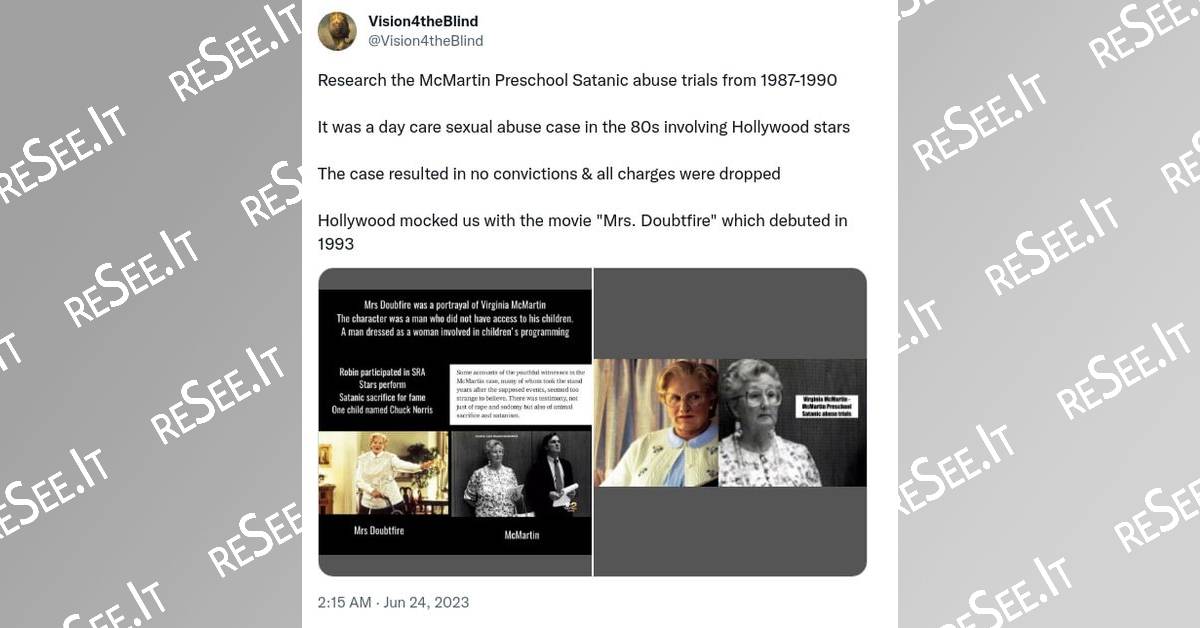Open the Vision4theBlind display name
Viewport: 1200px width, 628px height.
pyautogui.click(x=423, y=21)
